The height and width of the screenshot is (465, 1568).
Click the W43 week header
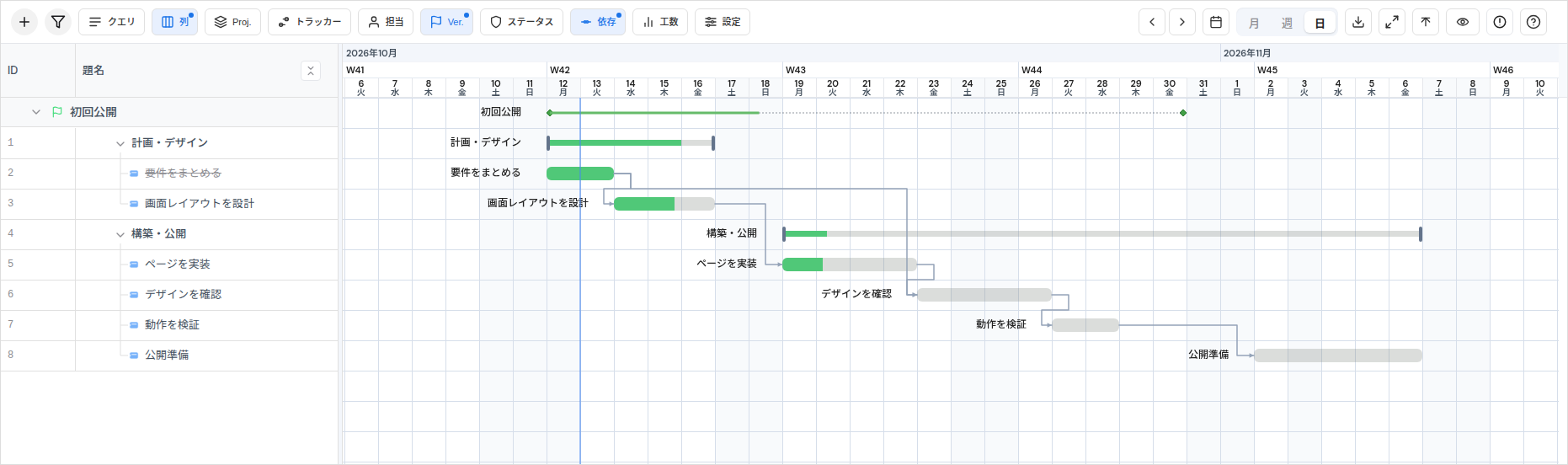(x=900, y=70)
